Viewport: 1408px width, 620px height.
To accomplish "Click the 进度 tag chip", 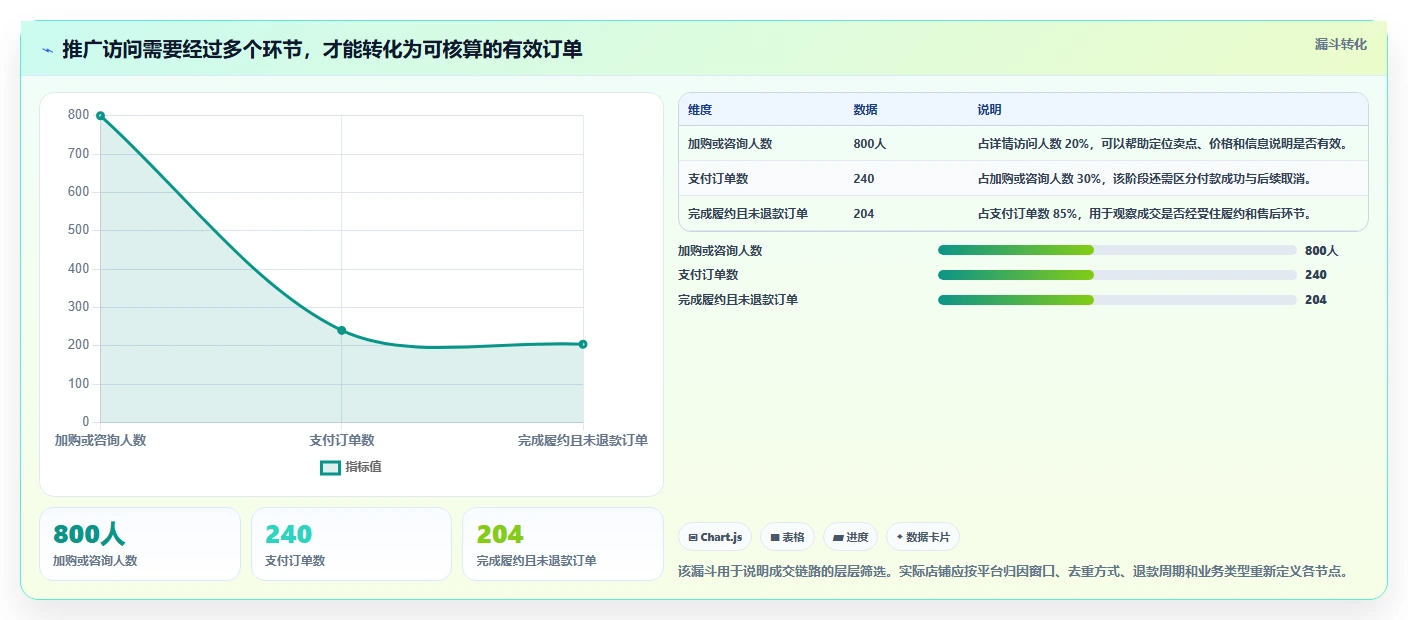I will 850,537.
